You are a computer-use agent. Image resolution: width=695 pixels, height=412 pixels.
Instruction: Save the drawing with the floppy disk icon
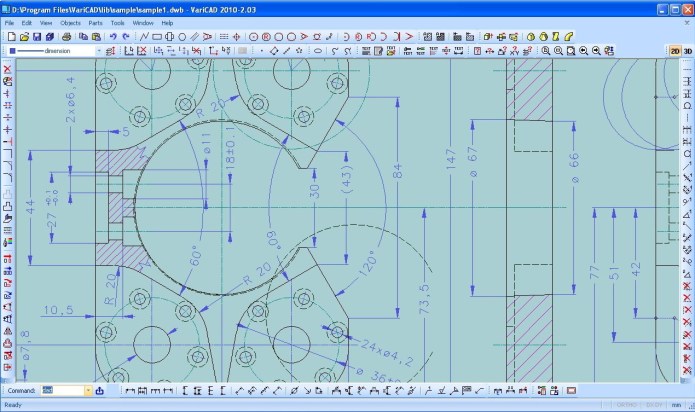[37, 37]
